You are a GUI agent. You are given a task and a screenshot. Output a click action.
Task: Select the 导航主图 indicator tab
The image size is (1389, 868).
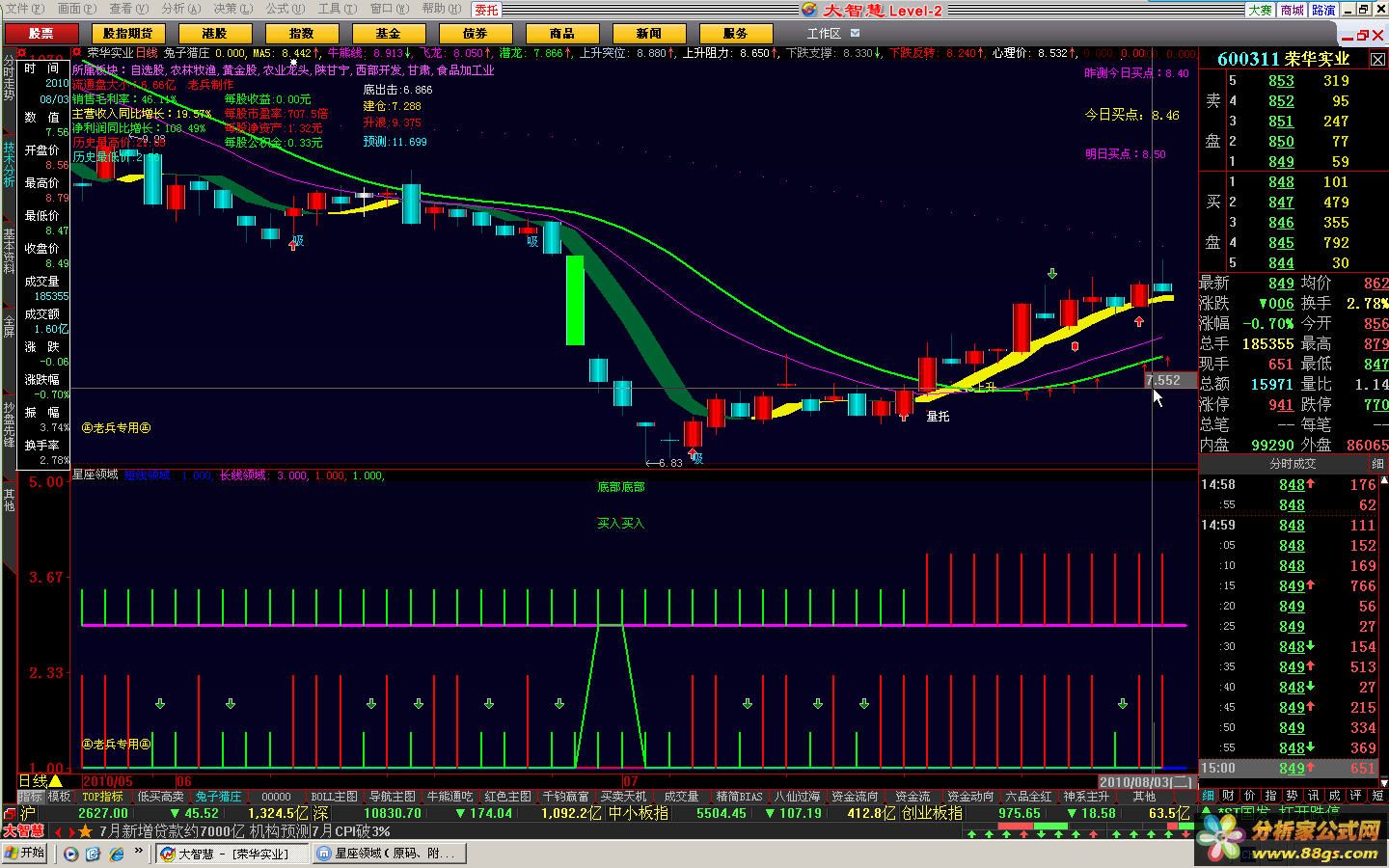(392, 797)
